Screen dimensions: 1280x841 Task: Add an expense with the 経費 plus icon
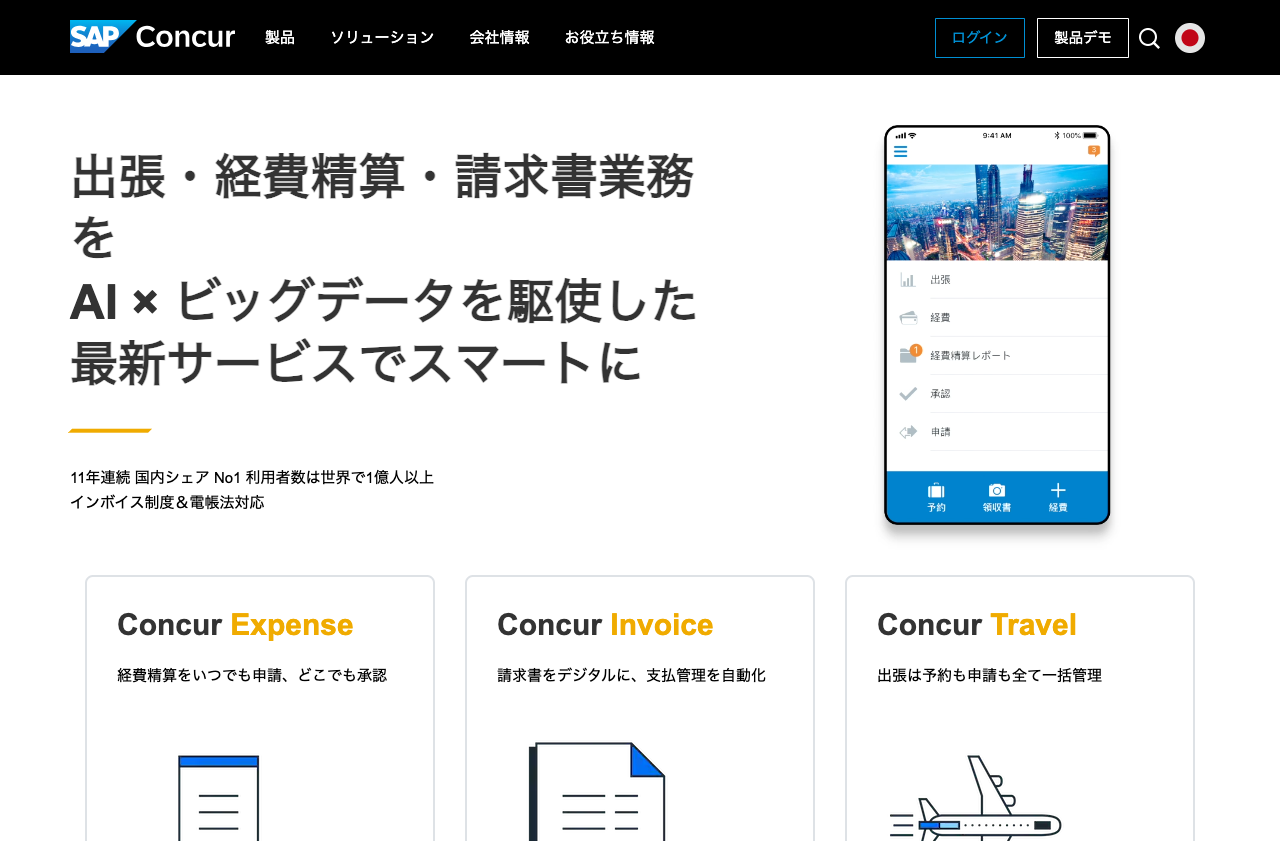tap(1057, 489)
